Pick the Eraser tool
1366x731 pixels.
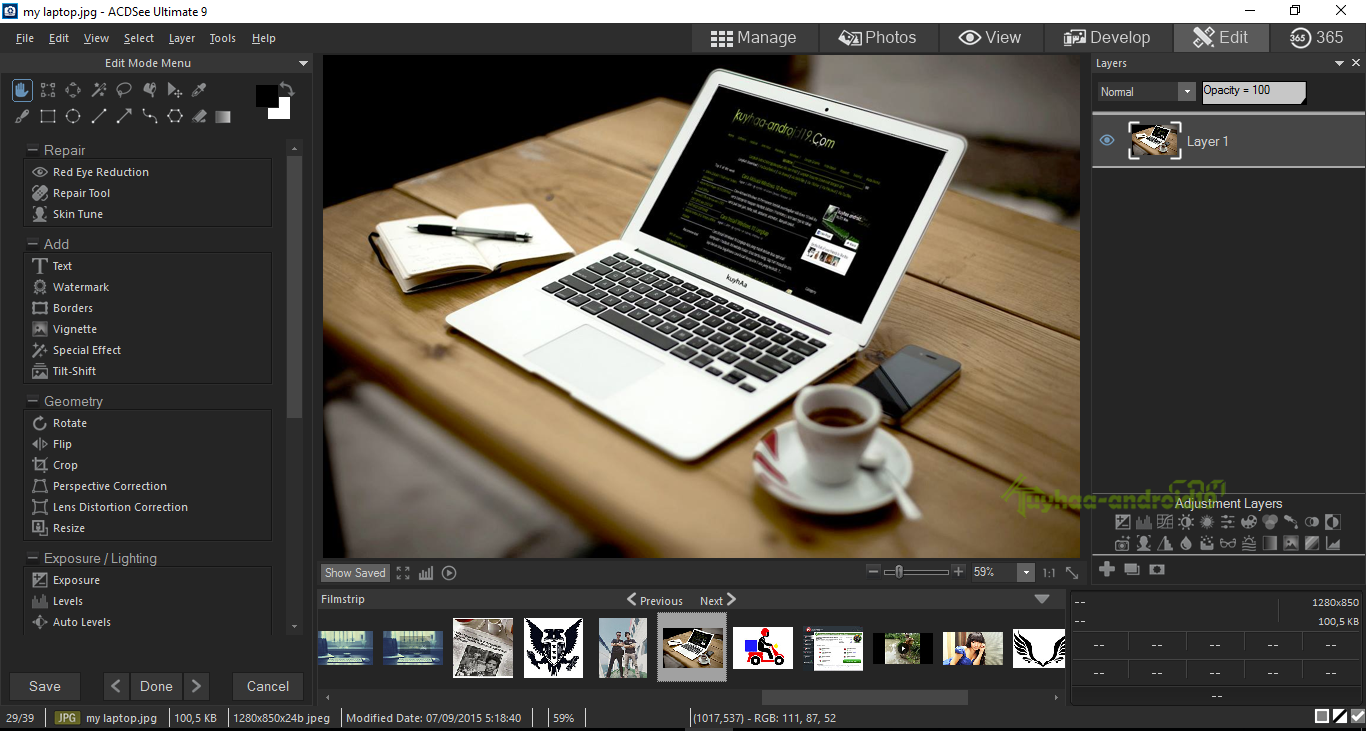point(199,117)
